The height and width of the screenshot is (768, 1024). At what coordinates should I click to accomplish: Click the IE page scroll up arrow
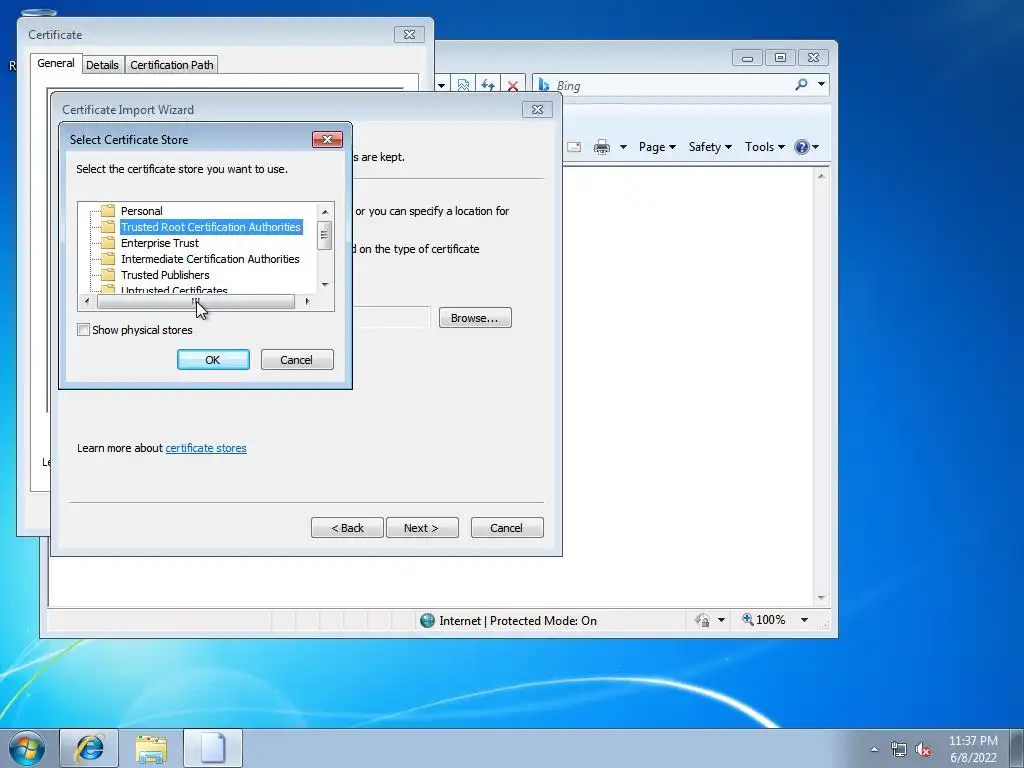pos(821,176)
